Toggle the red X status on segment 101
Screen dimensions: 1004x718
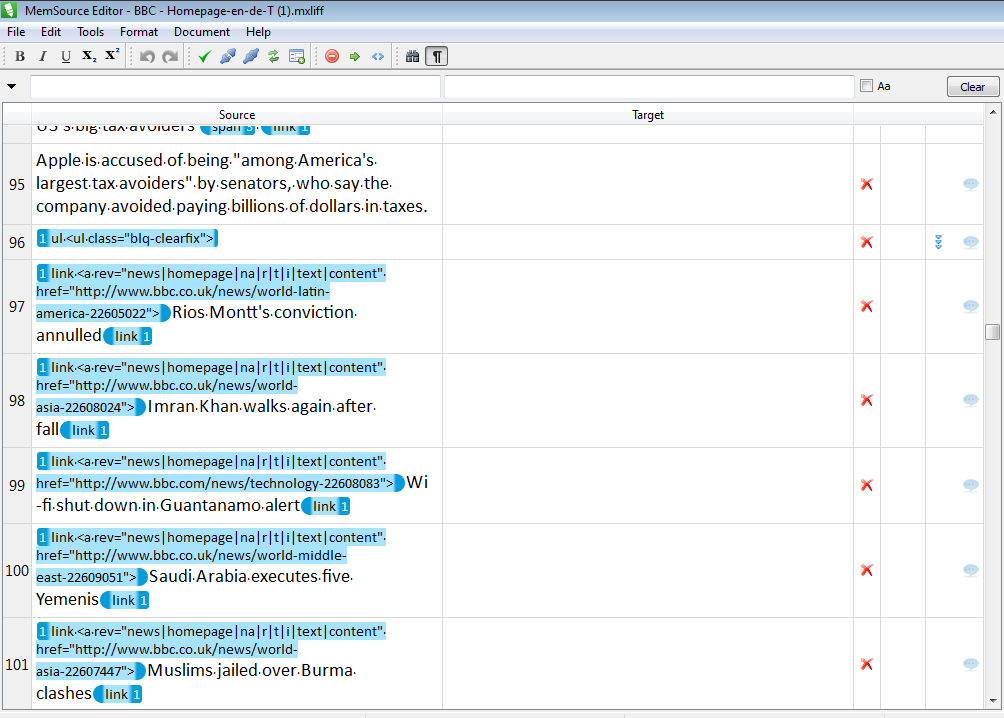pyautogui.click(x=867, y=664)
